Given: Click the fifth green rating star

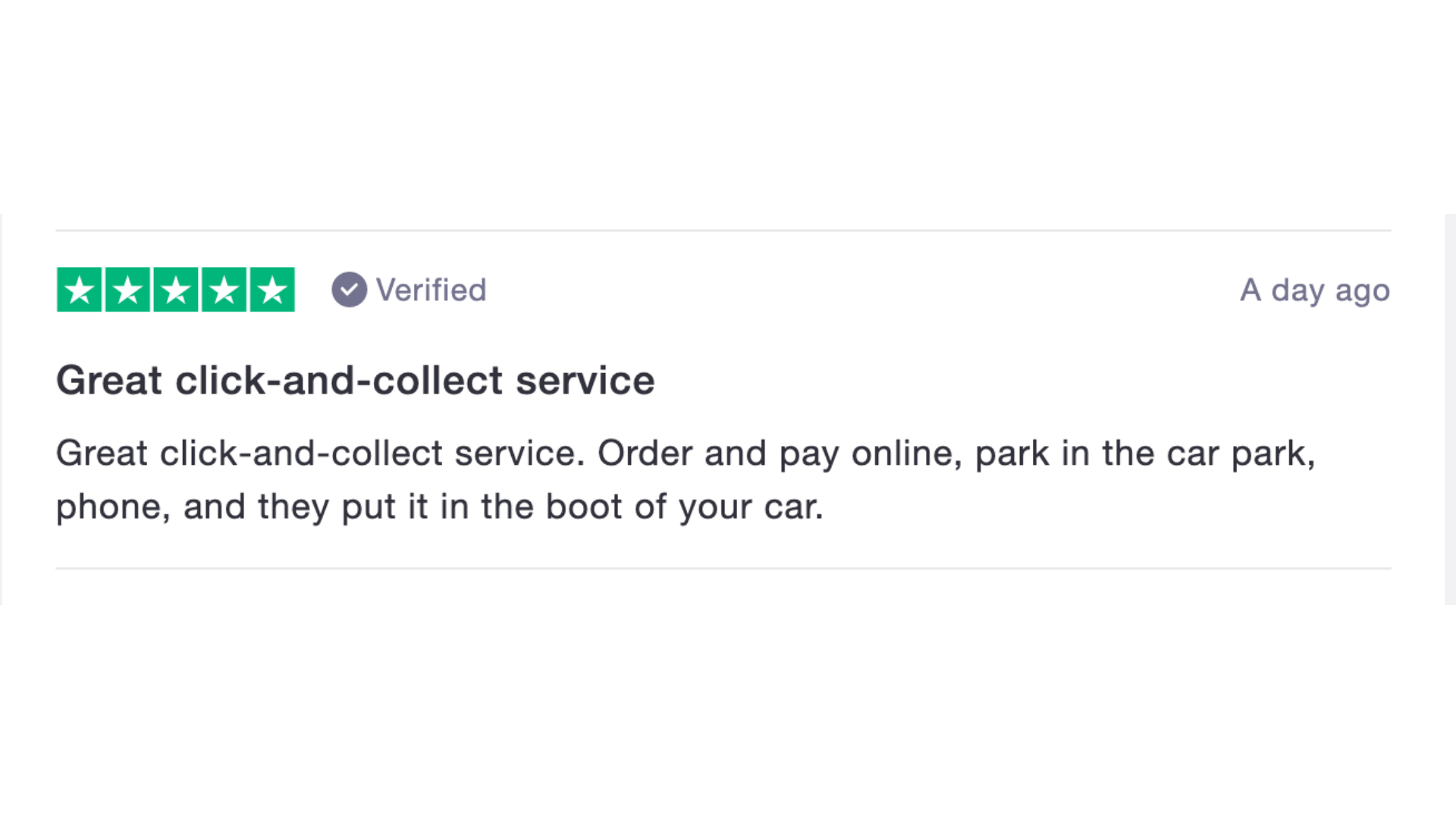Looking at the screenshot, I should [272, 290].
